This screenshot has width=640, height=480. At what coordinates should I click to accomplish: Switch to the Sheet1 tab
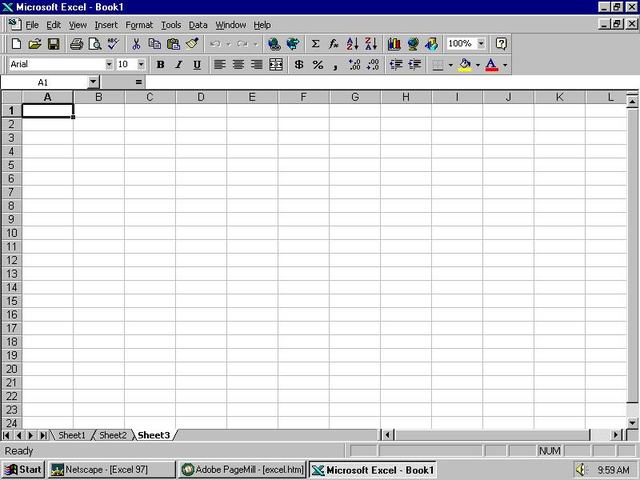(72, 435)
